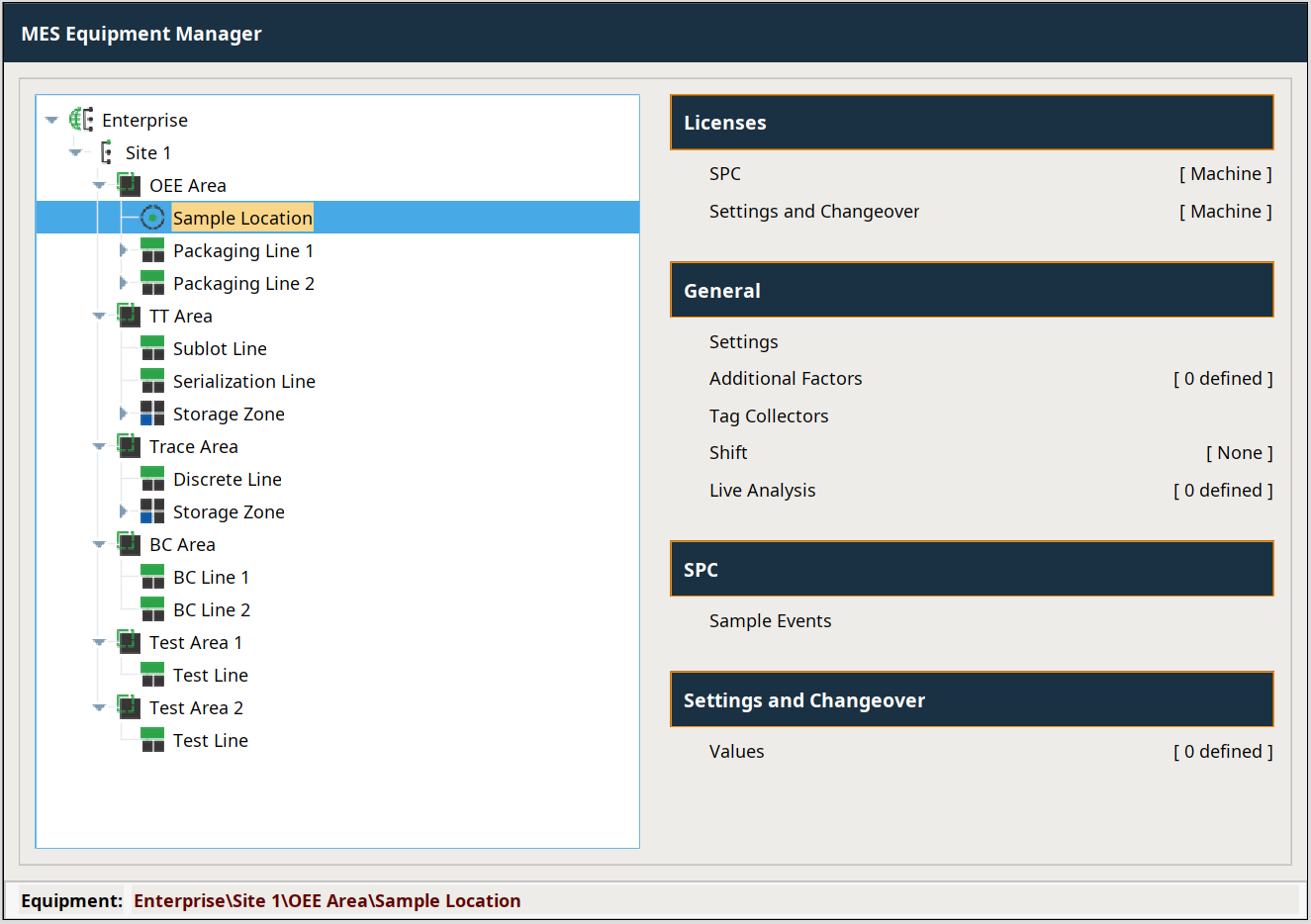Click the Packaging Line 1 icon
1311x924 pixels.
152,250
